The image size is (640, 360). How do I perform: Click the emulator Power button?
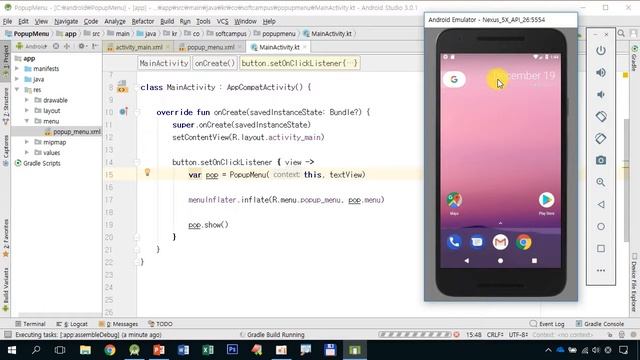600,51
